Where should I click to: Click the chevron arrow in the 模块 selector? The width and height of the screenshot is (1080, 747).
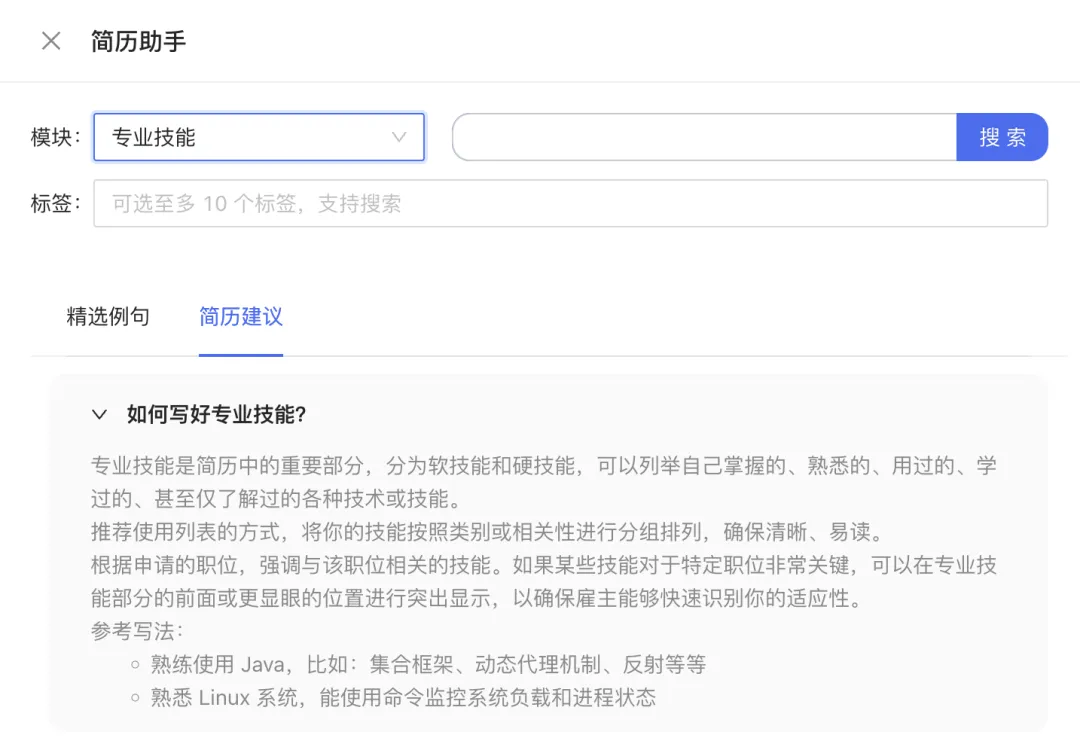click(399, 137)
